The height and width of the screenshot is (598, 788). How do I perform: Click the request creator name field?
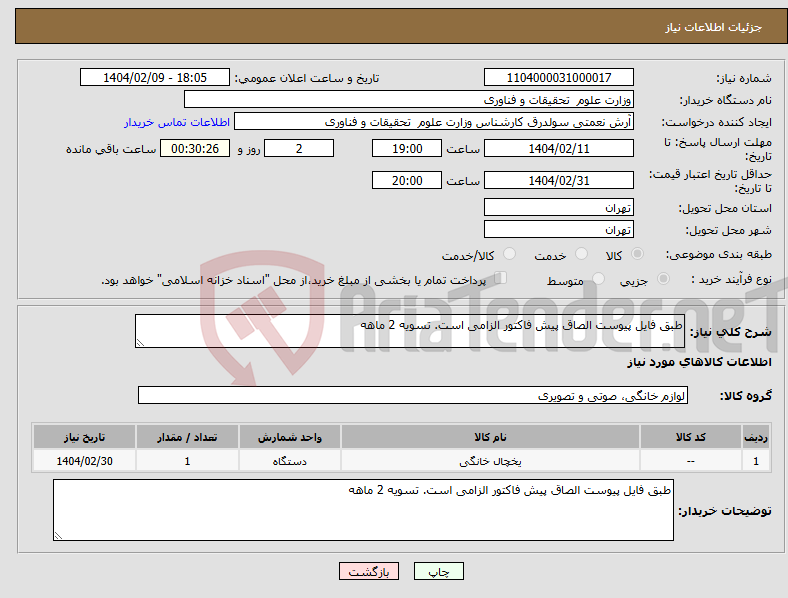(434, 122)
